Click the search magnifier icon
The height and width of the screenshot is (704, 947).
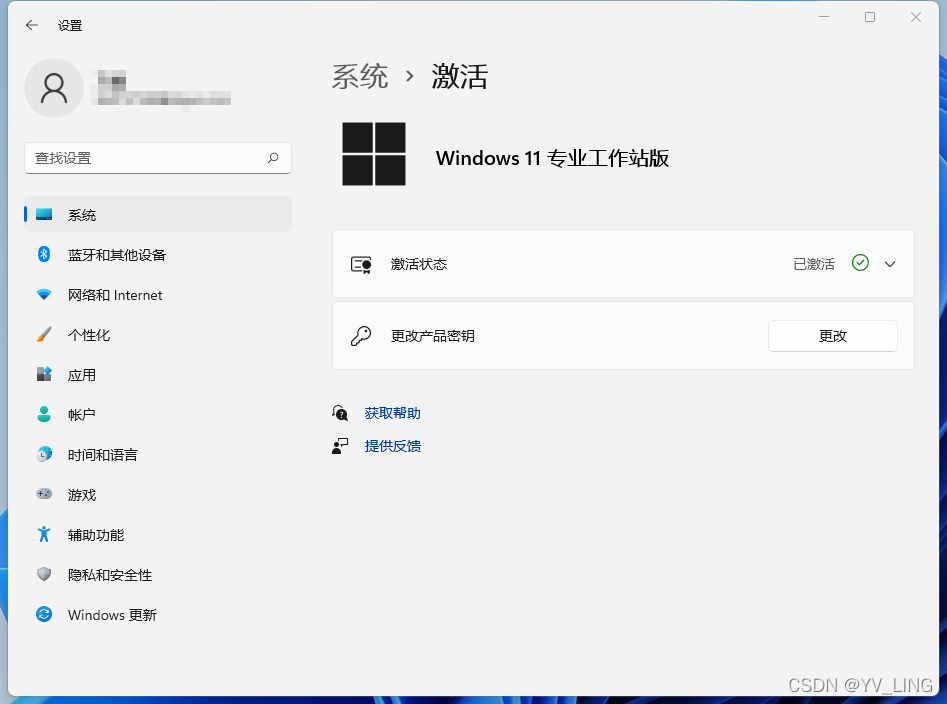tap(273, 158)
